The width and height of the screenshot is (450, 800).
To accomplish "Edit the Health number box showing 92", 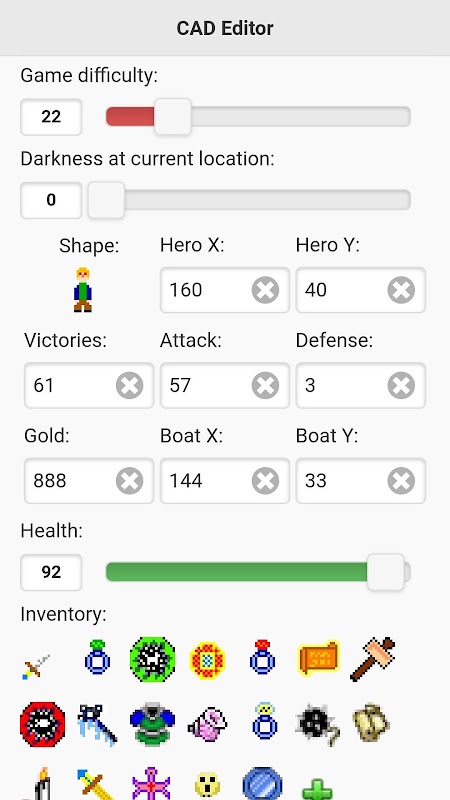I will pyautogui.click(x=51, y=572).
